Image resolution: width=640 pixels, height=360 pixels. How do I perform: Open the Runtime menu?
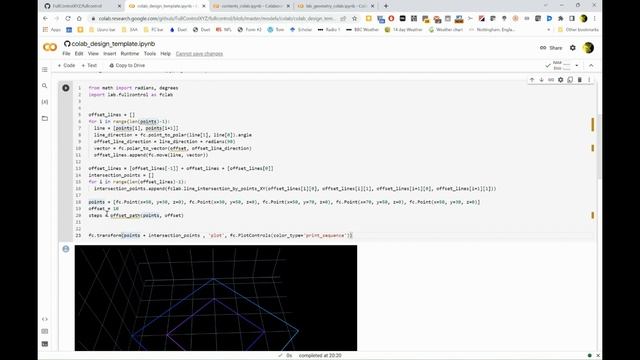130,54
